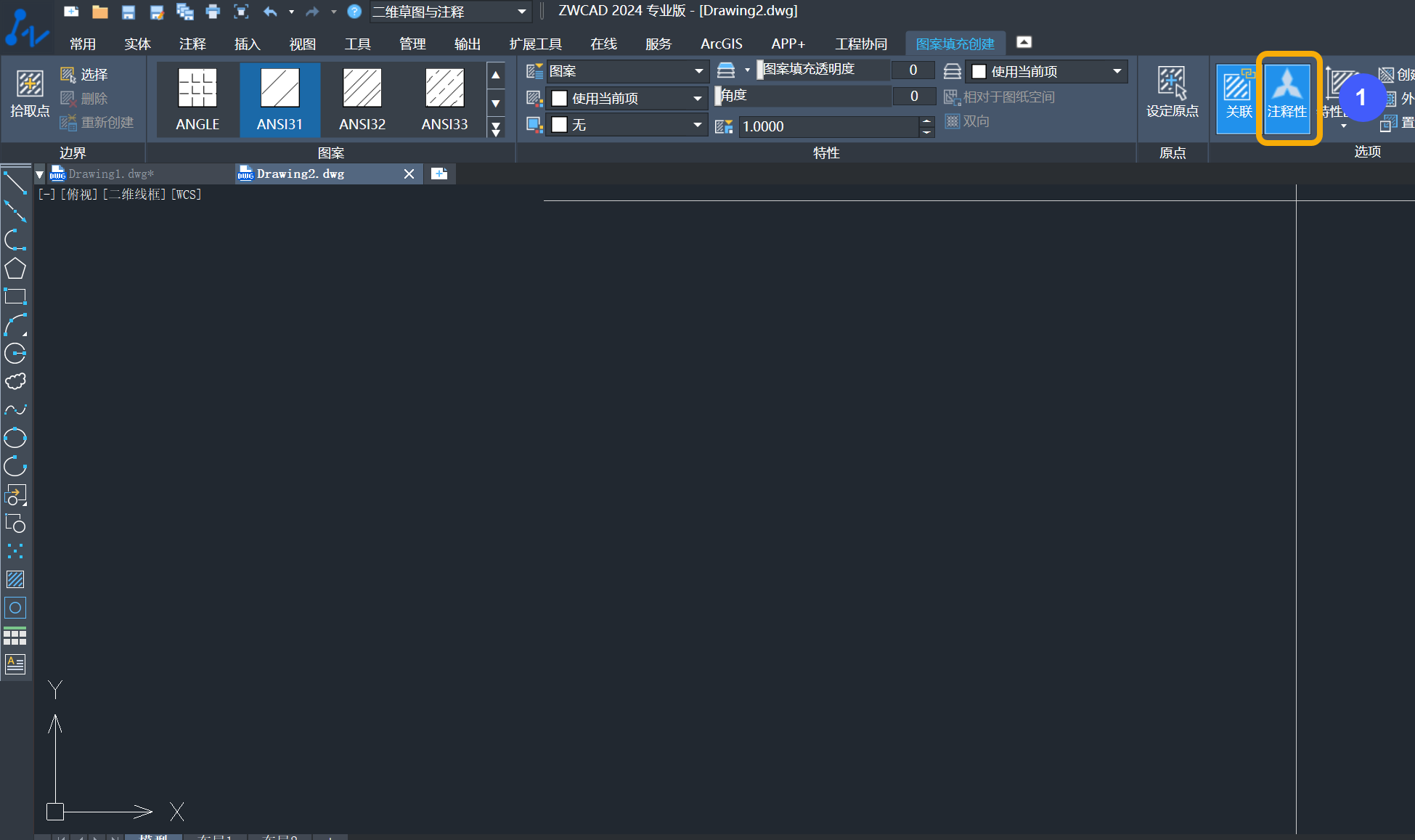Select the Hatch tool in left toolbar

(x=15, y=579)
